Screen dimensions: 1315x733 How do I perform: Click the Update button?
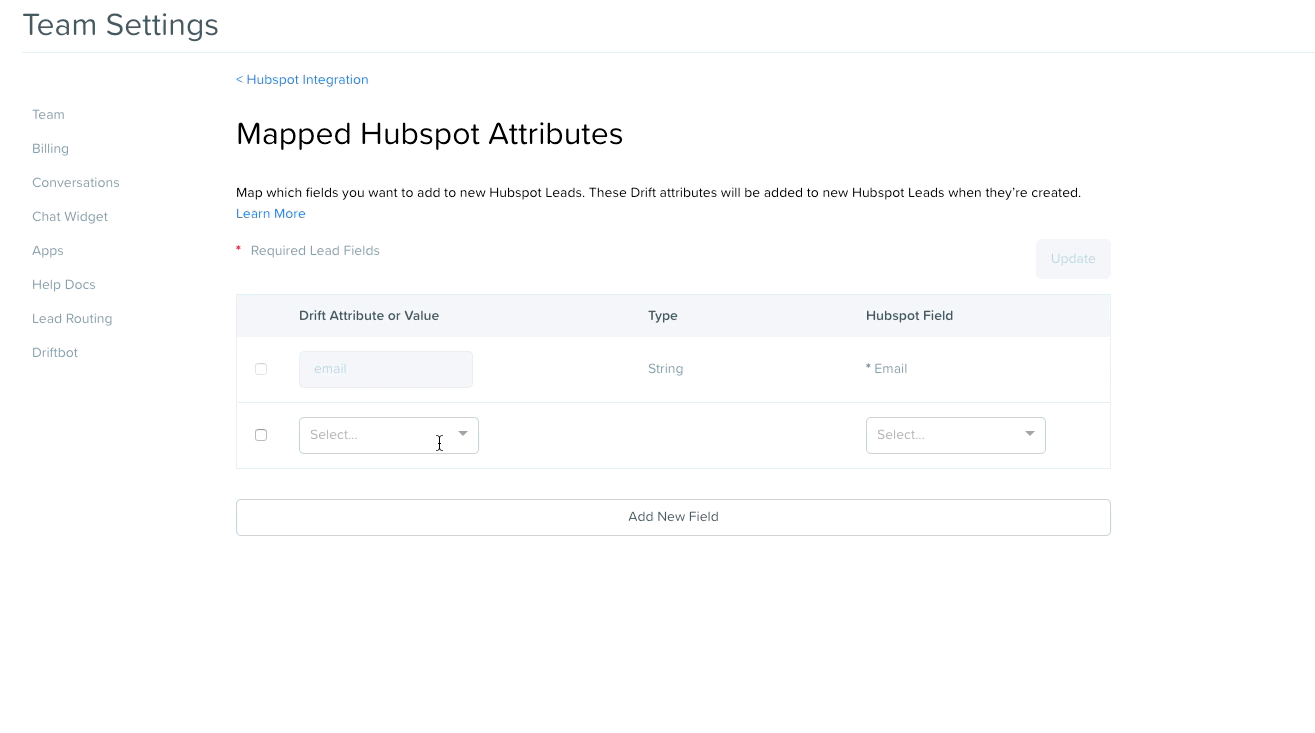(x=1073, y=259)
